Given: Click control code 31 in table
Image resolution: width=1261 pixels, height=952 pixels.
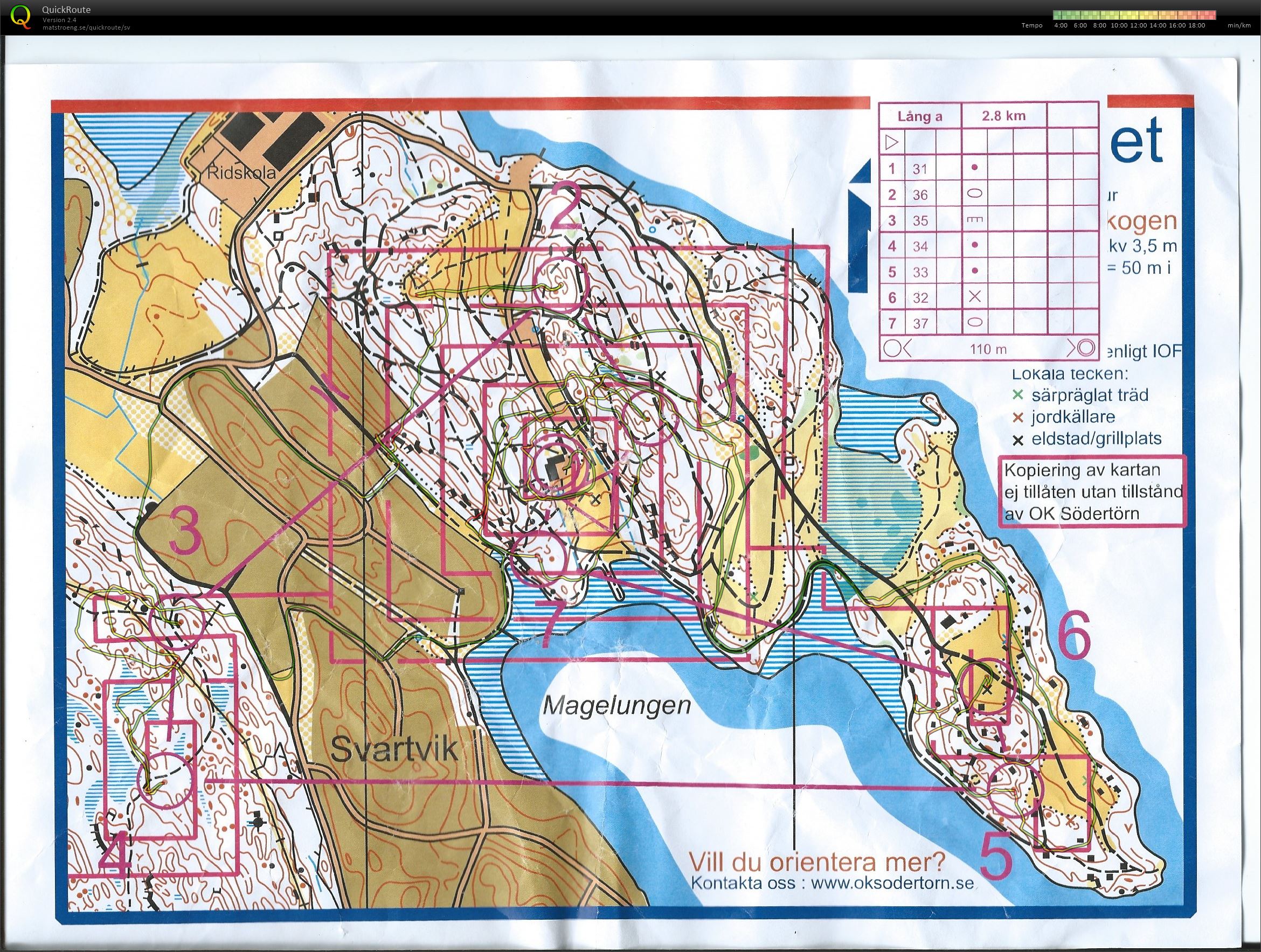Looking at the screenshot, I should coord(919,169).
